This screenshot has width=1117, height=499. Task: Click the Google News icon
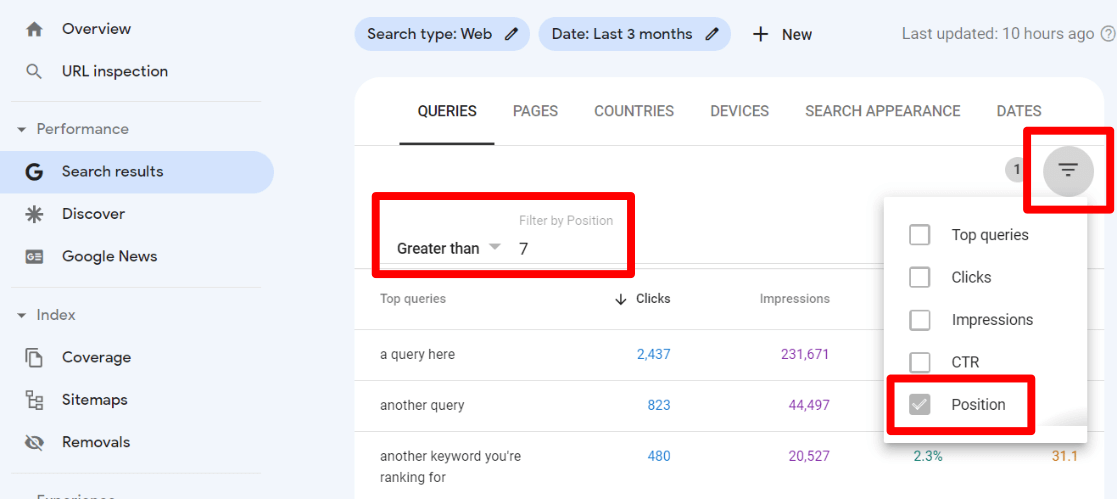click(33, 257)
